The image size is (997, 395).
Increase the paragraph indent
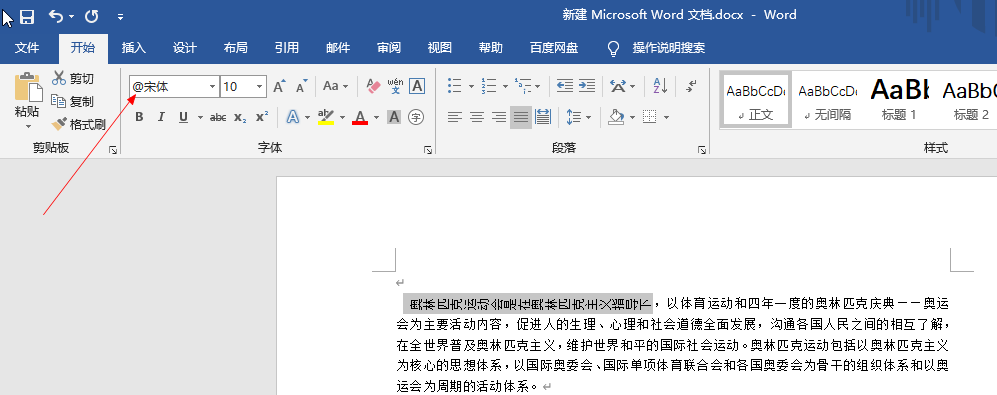coord(587,86)
